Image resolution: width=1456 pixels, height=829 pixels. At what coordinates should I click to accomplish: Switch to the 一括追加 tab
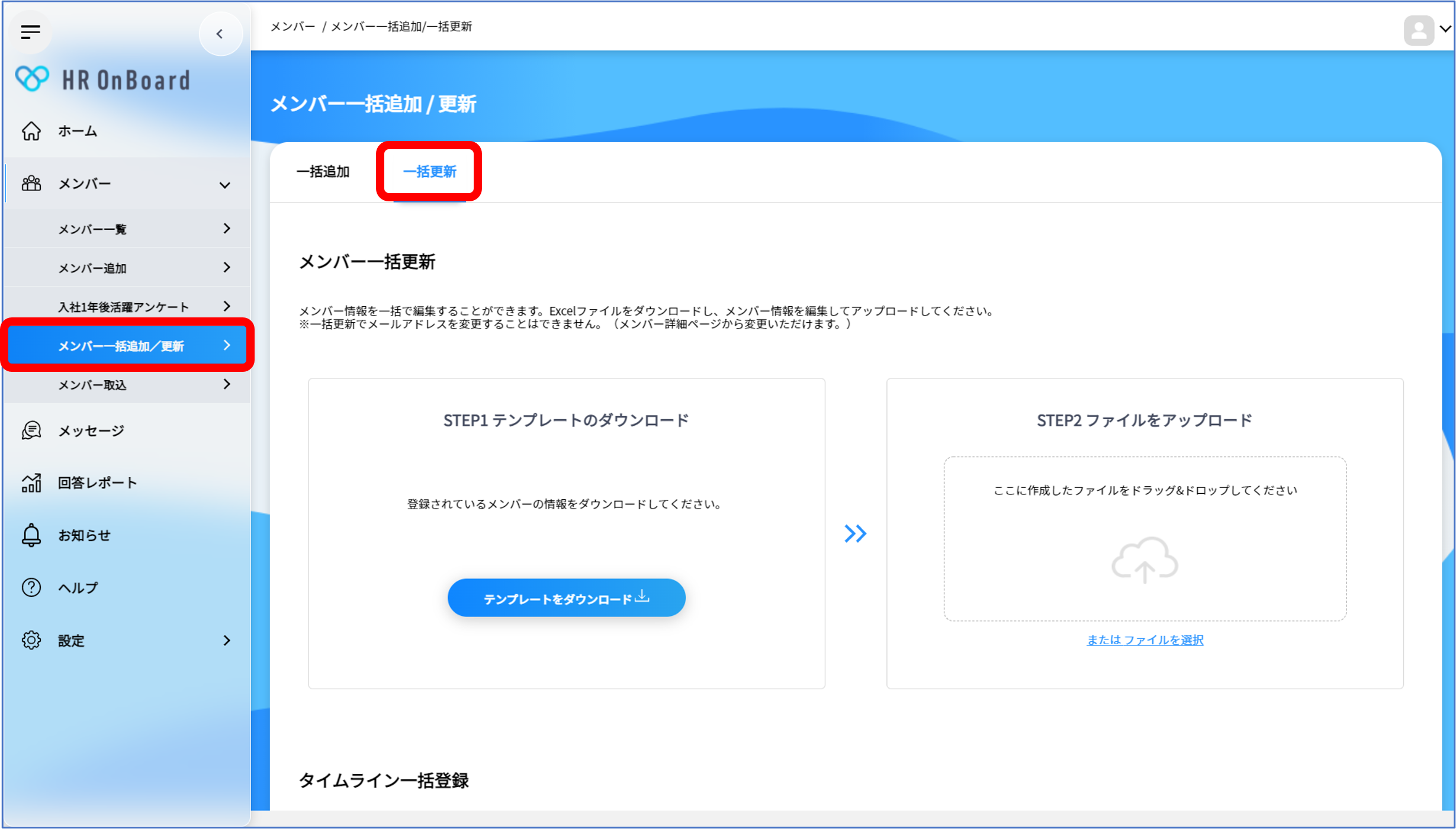click(323, 172)
